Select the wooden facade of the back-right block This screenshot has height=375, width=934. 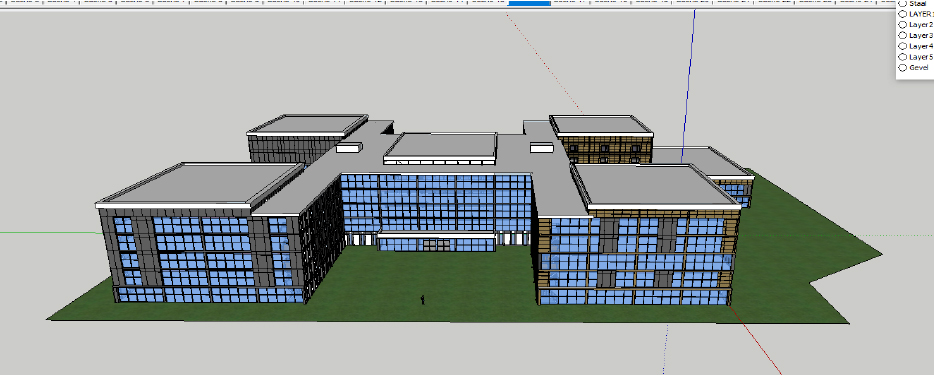tap(608, 149)
